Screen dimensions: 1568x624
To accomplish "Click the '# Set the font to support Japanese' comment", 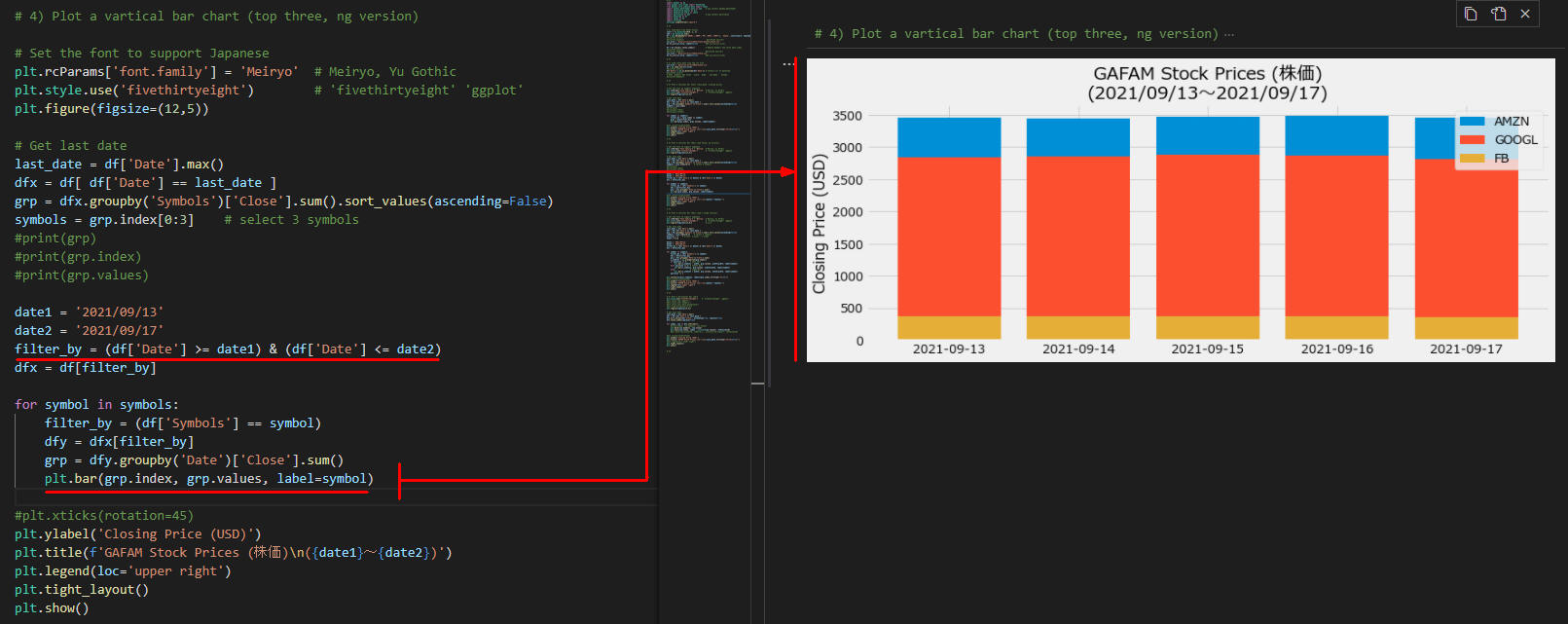I will tap(142, 54).
